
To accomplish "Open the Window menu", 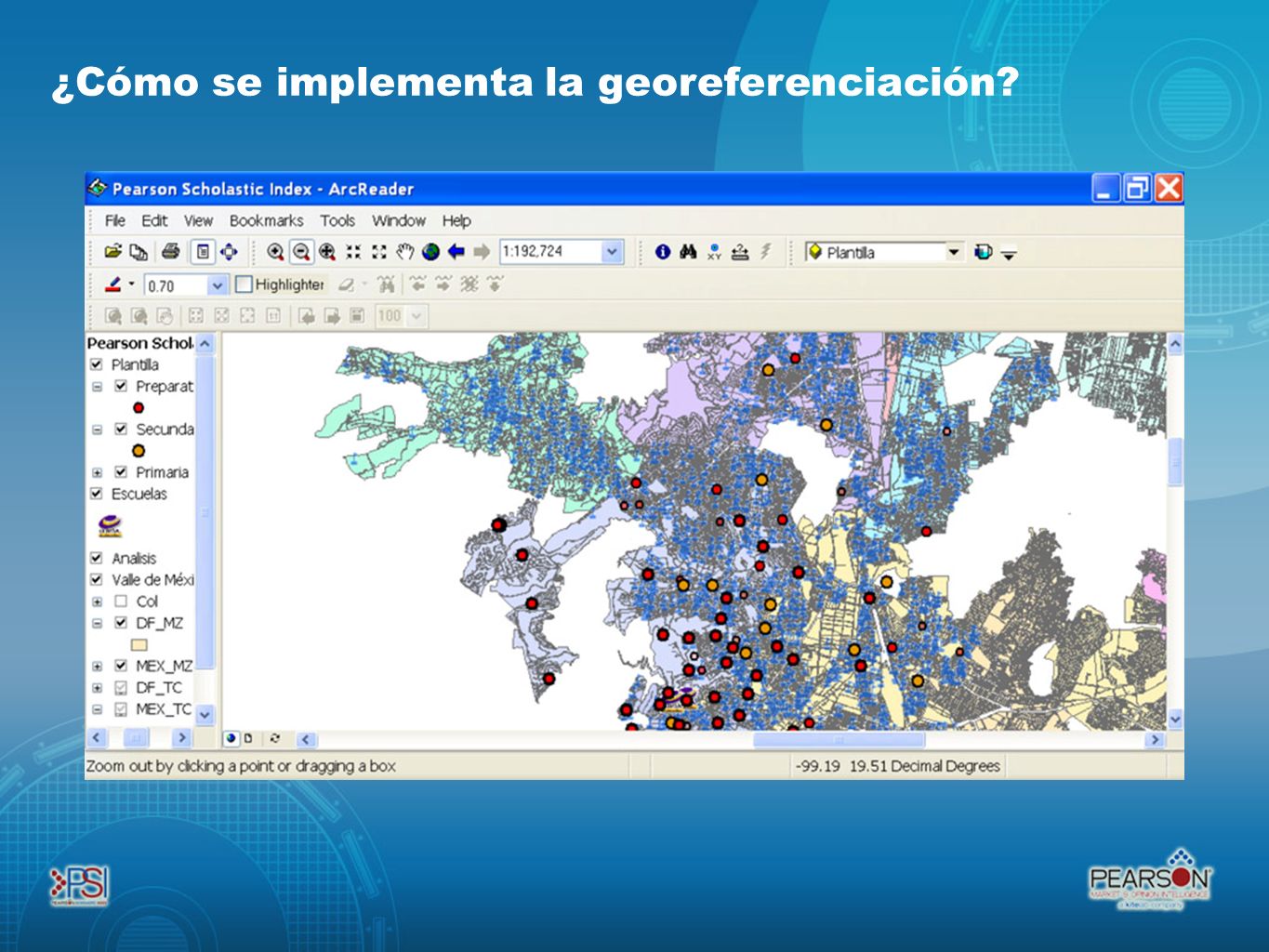I will pyautogui.click(x=399, y=220).
